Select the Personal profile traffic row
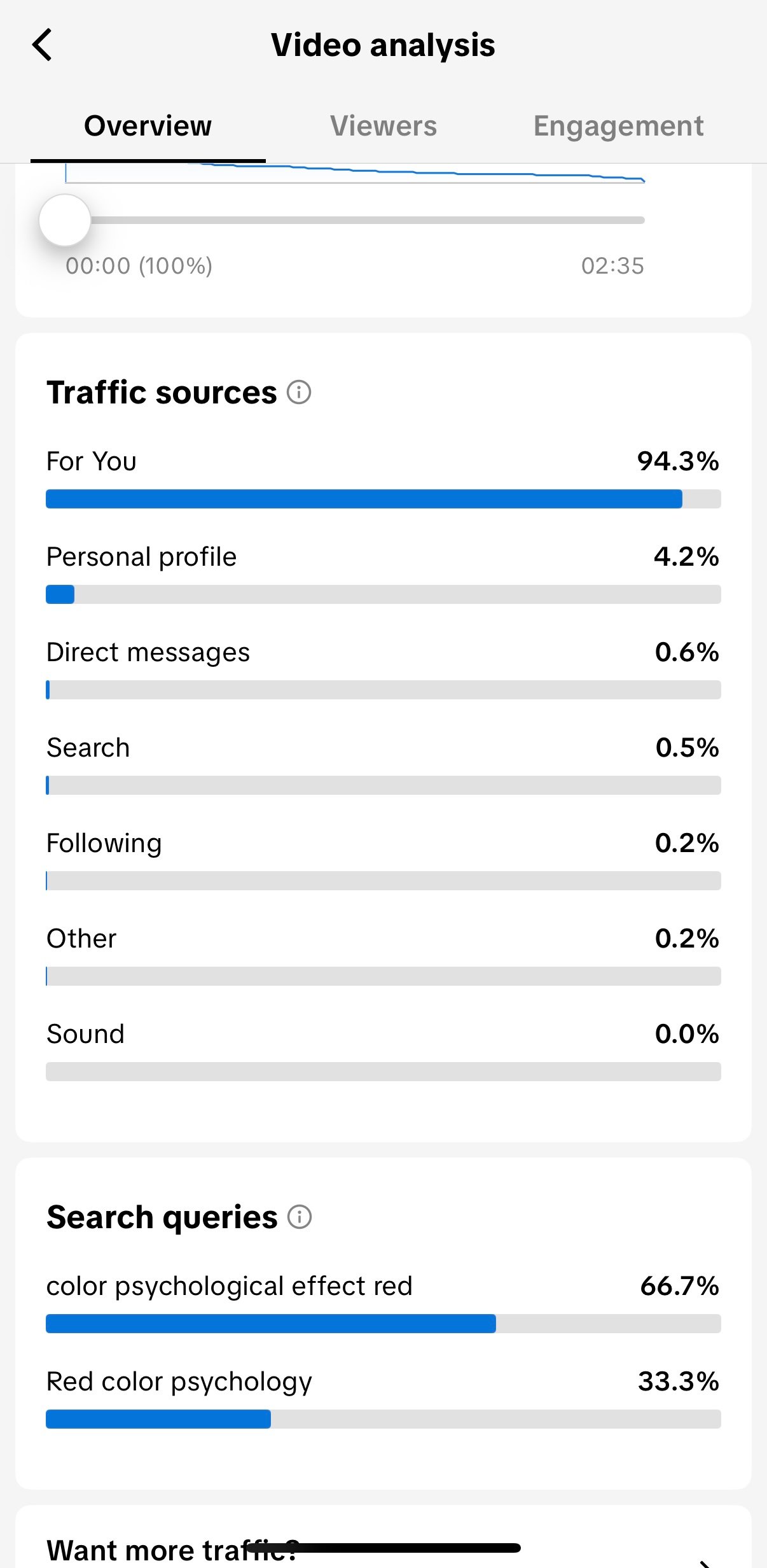 tap(141, 557)
